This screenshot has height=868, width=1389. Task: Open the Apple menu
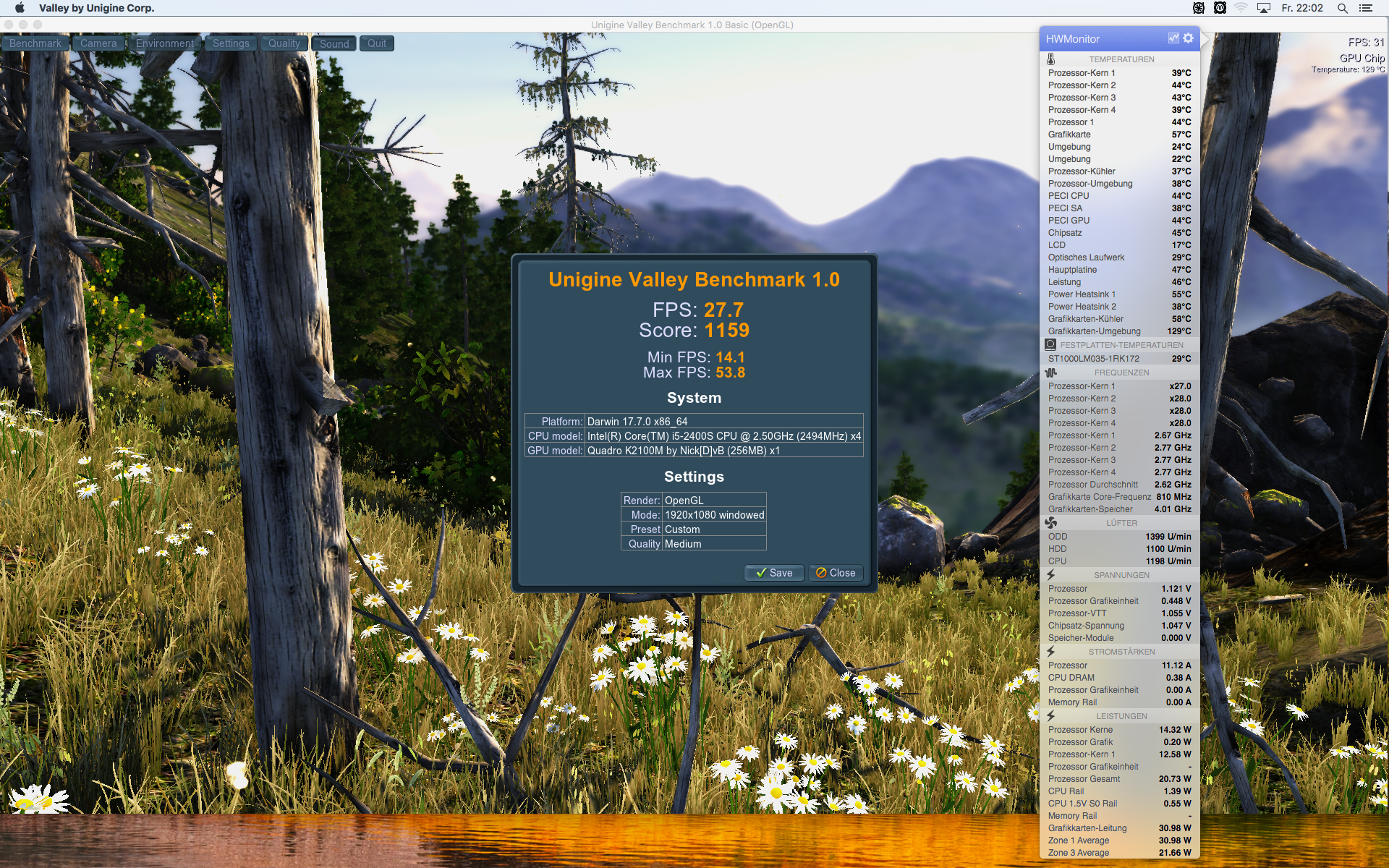(20, 8)
